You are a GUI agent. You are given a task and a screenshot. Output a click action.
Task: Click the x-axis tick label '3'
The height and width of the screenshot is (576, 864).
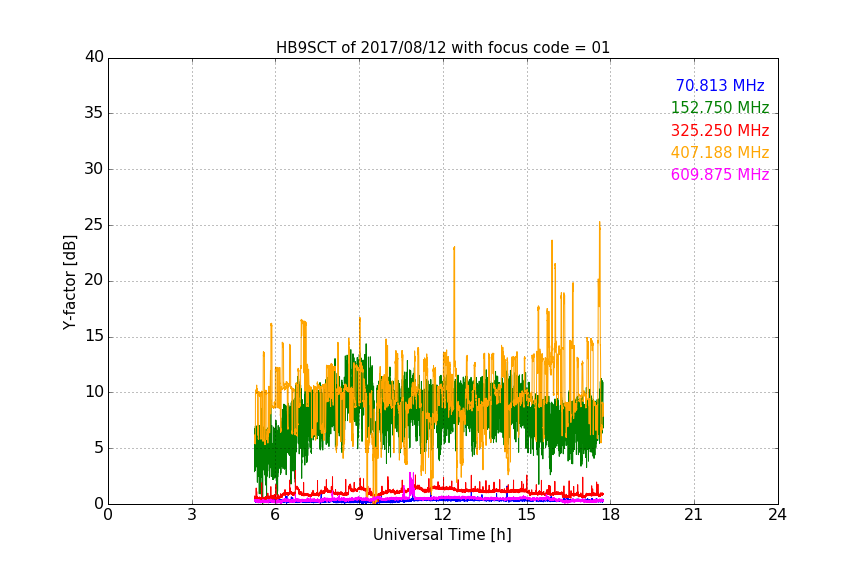click(x=192, y=515)
